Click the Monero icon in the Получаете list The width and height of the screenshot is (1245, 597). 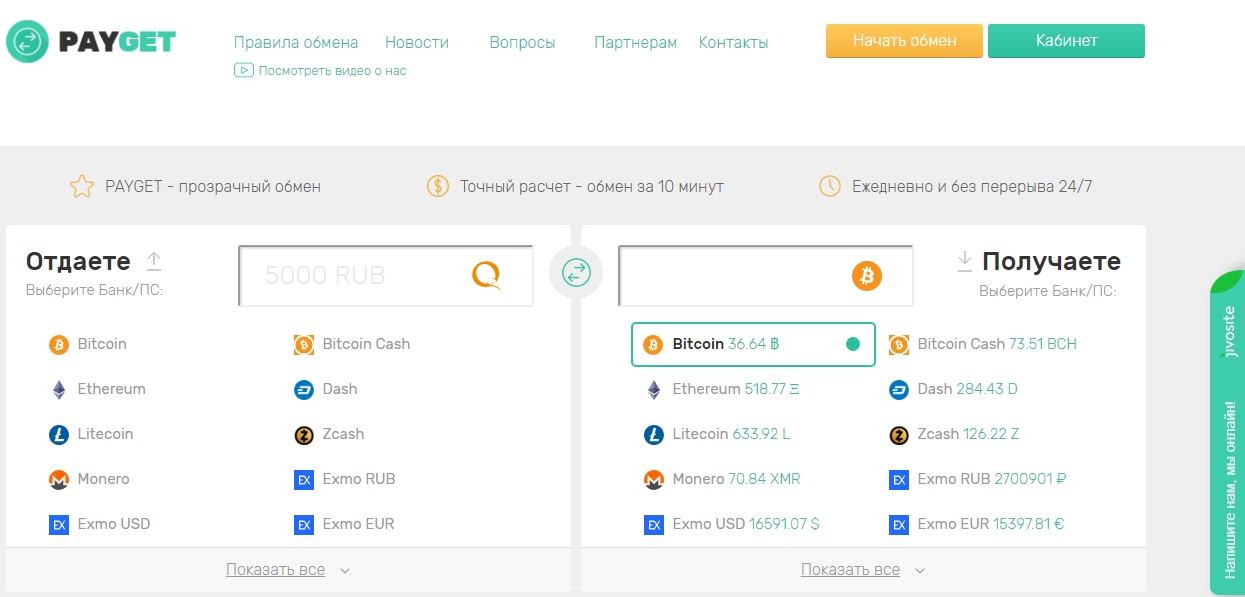click(x=654, y=479)
